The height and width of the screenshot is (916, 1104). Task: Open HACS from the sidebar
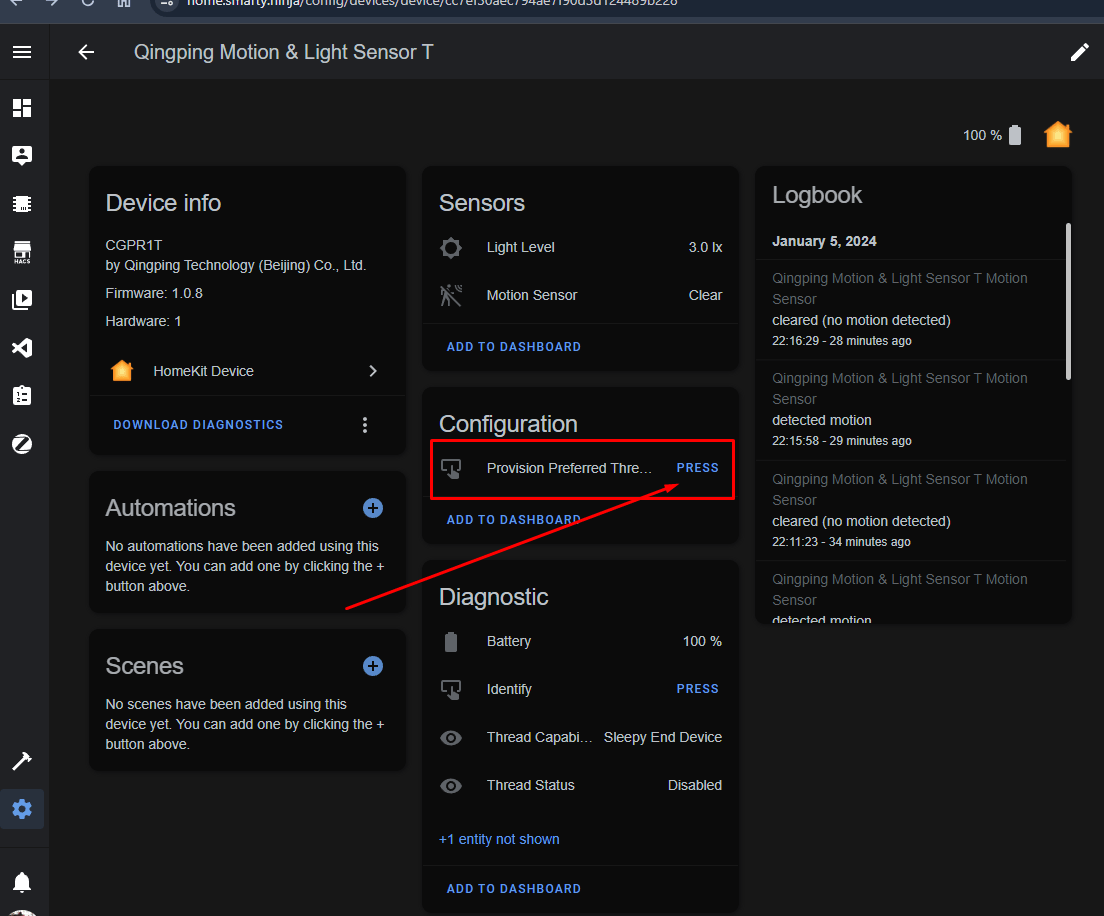(x=22, y=251)
